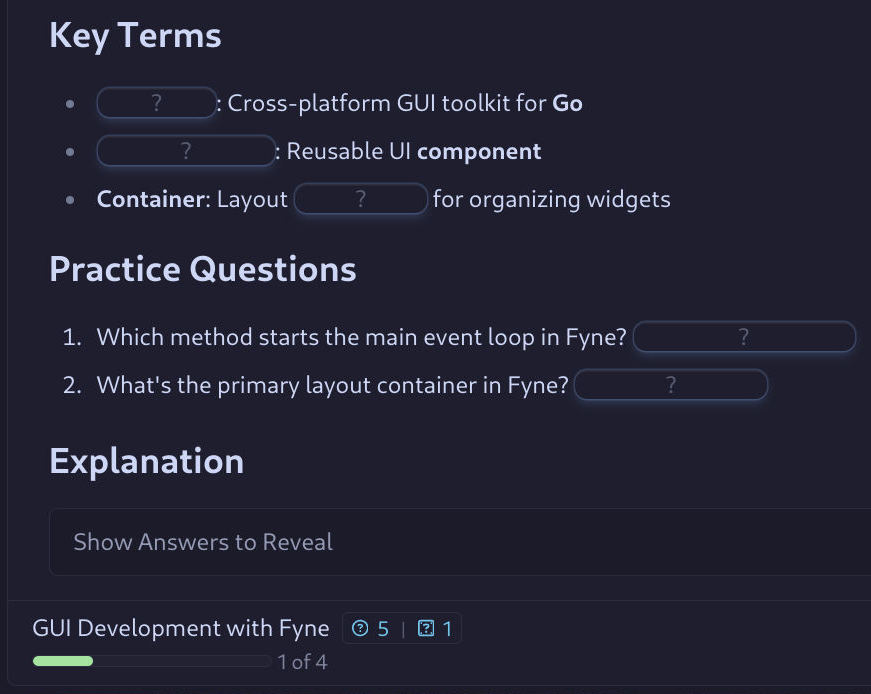Click the green lesson progress bar
The image size is (871, 694).
click(63, 661)
